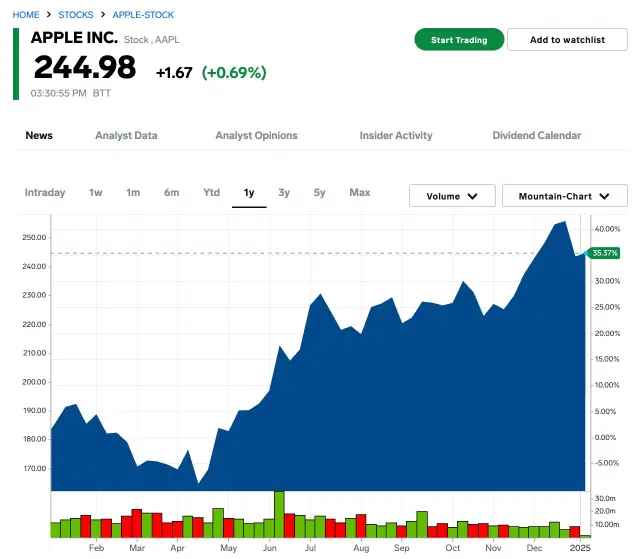Screen dimensions: 640x559
Task: Open the Dividend Calendar tab
Action: click(x=536, y=136)
